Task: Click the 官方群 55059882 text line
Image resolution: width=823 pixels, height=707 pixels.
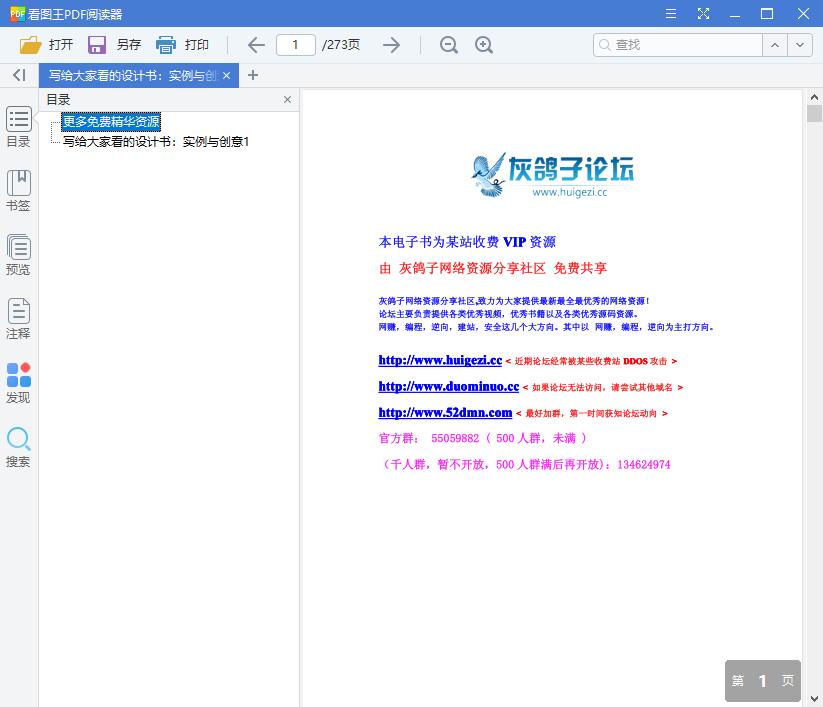Action: tap(482, 438)
